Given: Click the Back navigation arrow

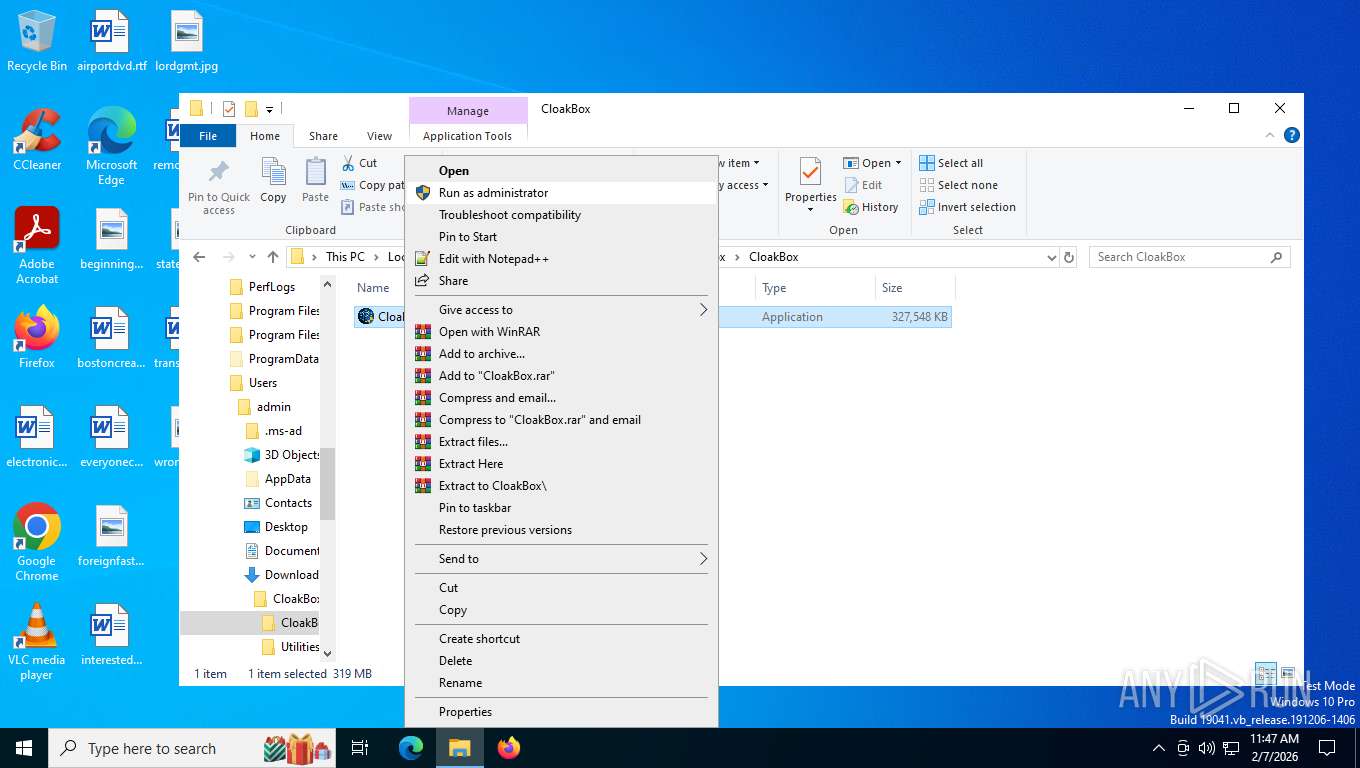Looking at the screenshot, I should coord(199,257).
